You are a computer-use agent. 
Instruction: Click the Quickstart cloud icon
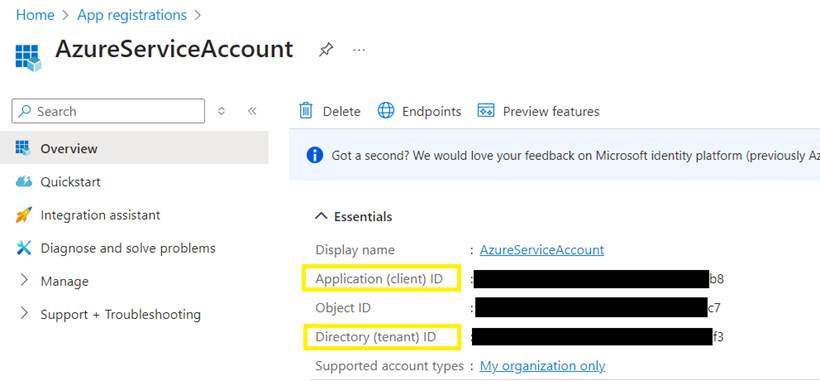click(x=24, y=182)
